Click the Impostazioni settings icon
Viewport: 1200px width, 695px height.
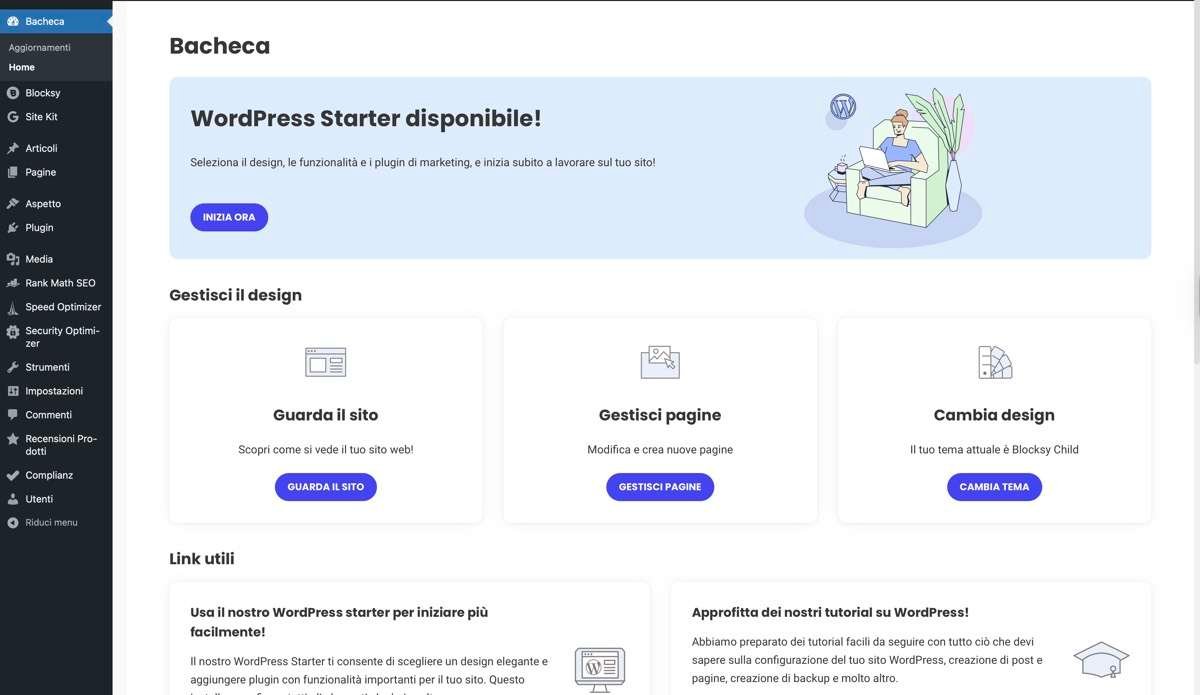pyautogui.click(x=13, y=391)
